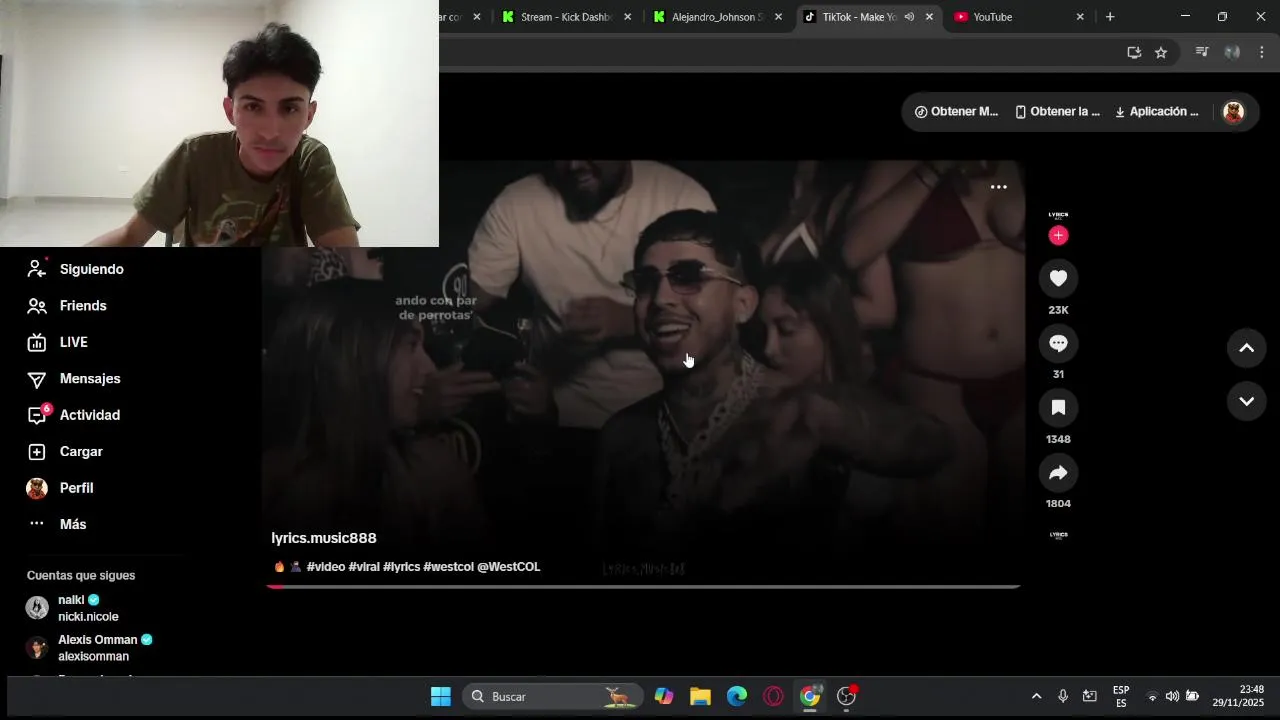1280x720 pixels.
Task: Open the #westcol hashtag link
Action: (x=448, y=567)
